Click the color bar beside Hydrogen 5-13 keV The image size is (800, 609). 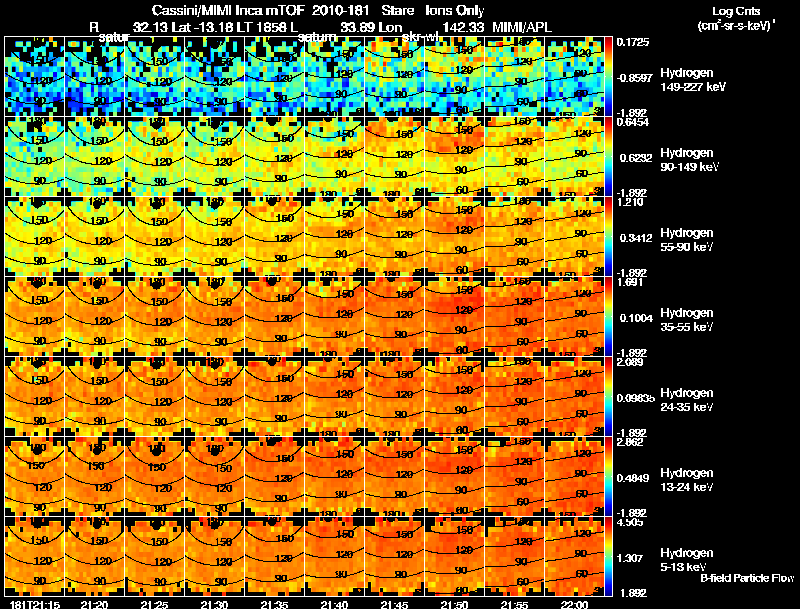pos(608,556)
